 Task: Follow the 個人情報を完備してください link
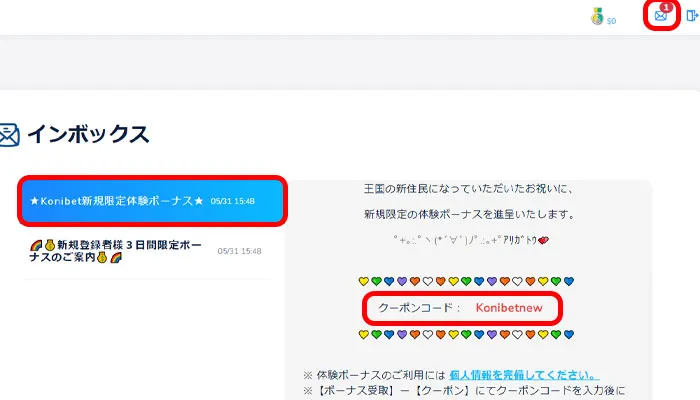pyautogui.click(x=524, y=375)
